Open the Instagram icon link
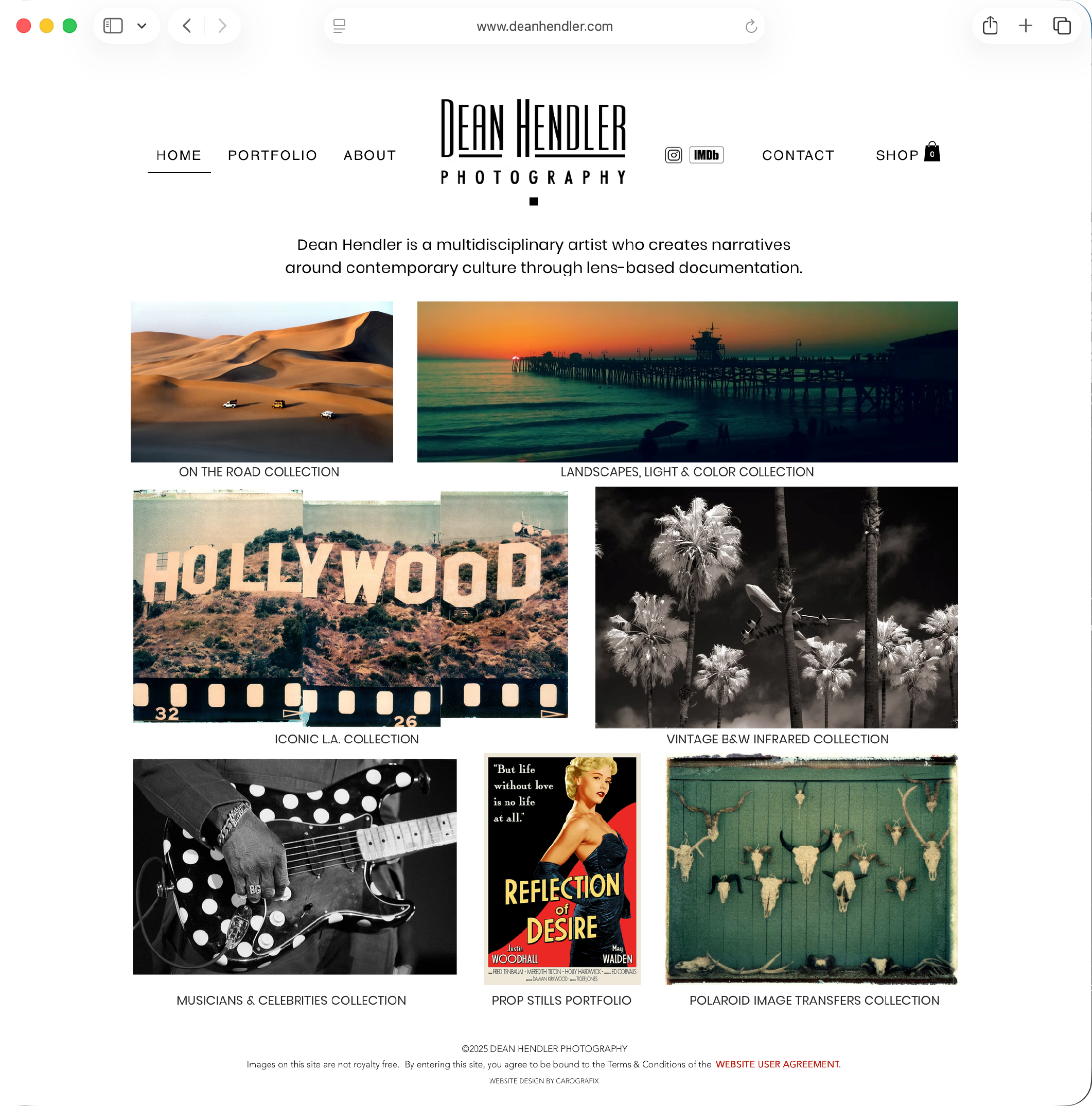1092x1106 pixels. click(674, 155)
